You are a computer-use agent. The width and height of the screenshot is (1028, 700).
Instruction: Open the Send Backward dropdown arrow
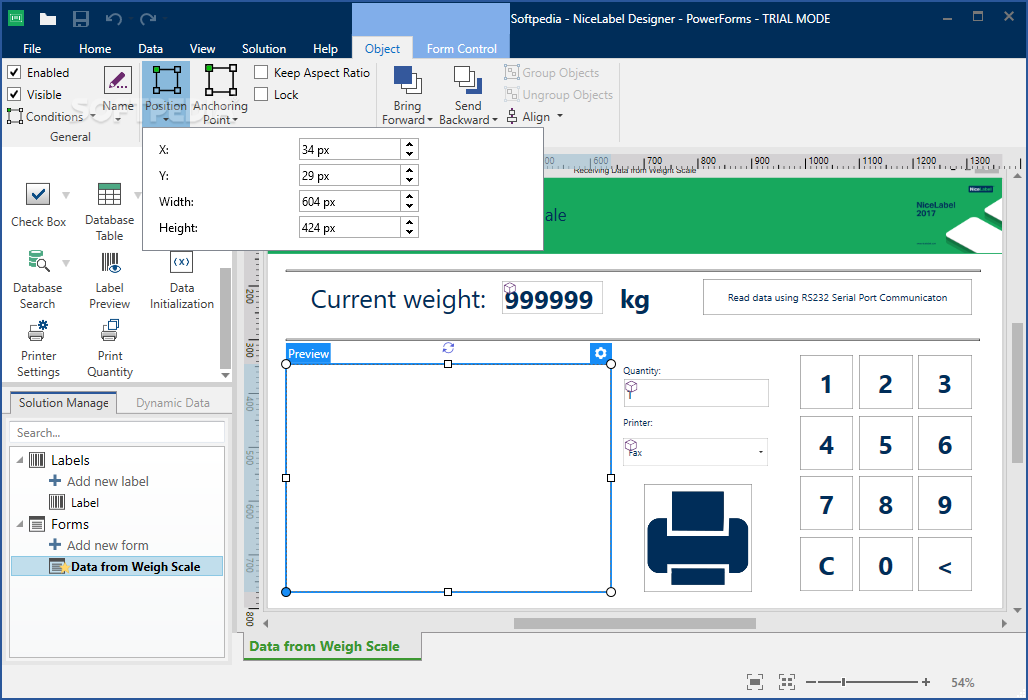click(495, 120)
